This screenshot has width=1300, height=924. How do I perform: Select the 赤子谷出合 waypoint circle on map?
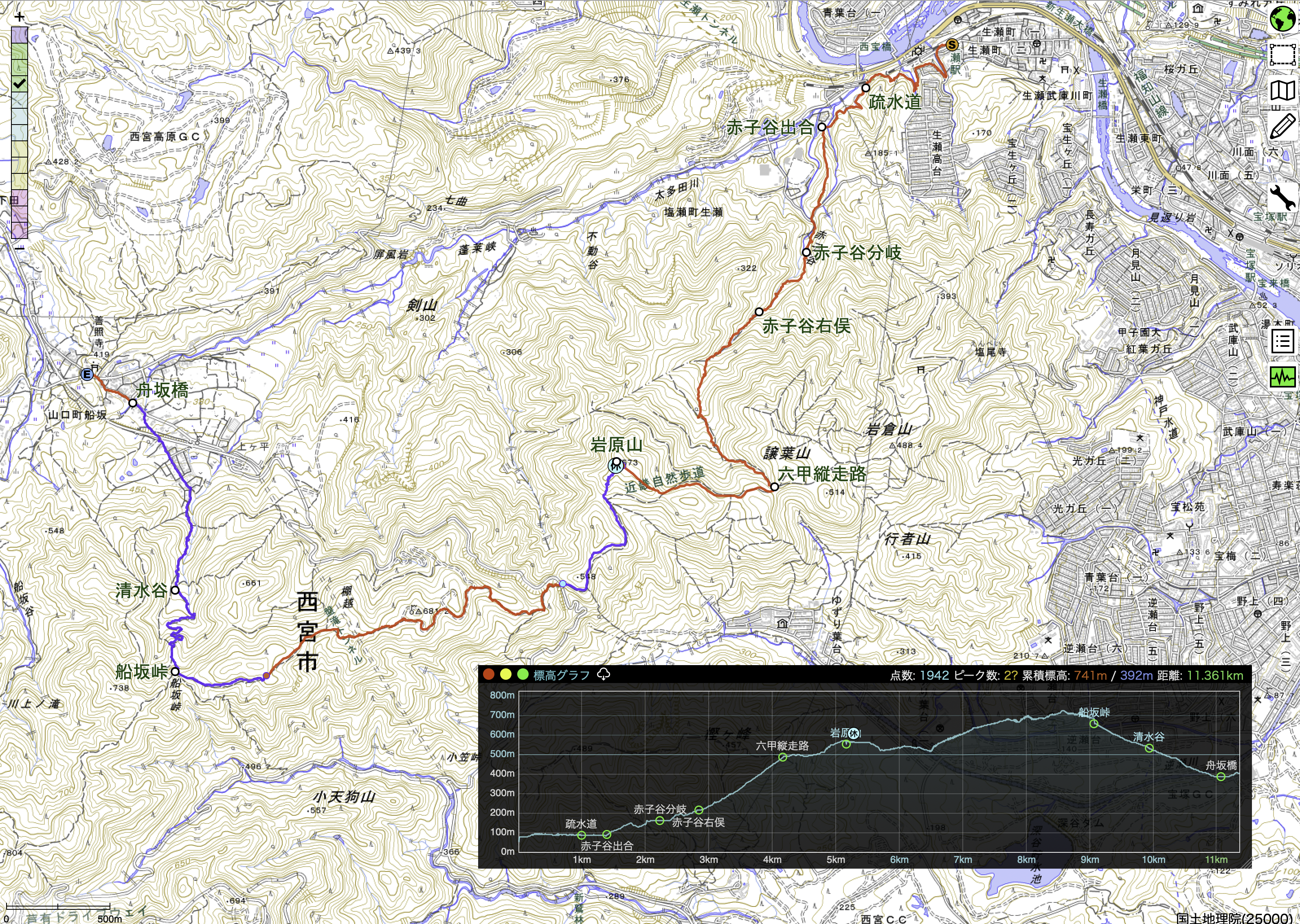coord(822,126)
